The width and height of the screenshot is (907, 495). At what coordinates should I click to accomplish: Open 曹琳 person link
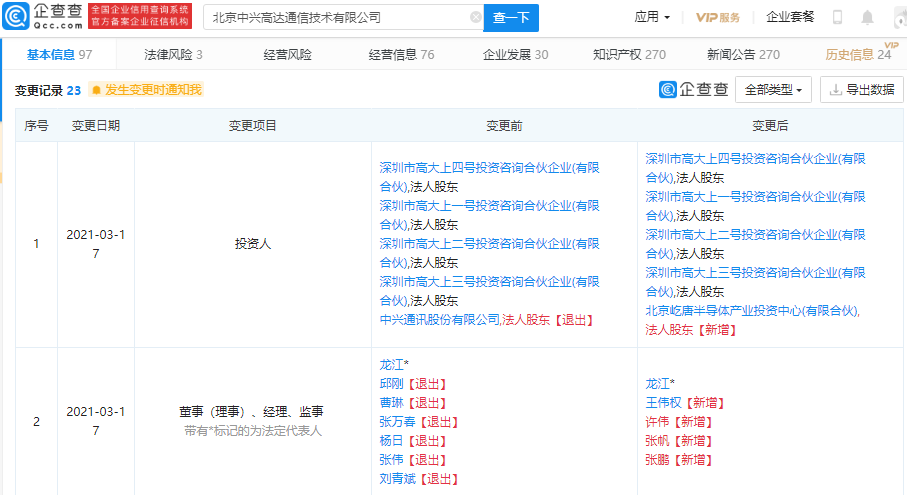point(391,403)
